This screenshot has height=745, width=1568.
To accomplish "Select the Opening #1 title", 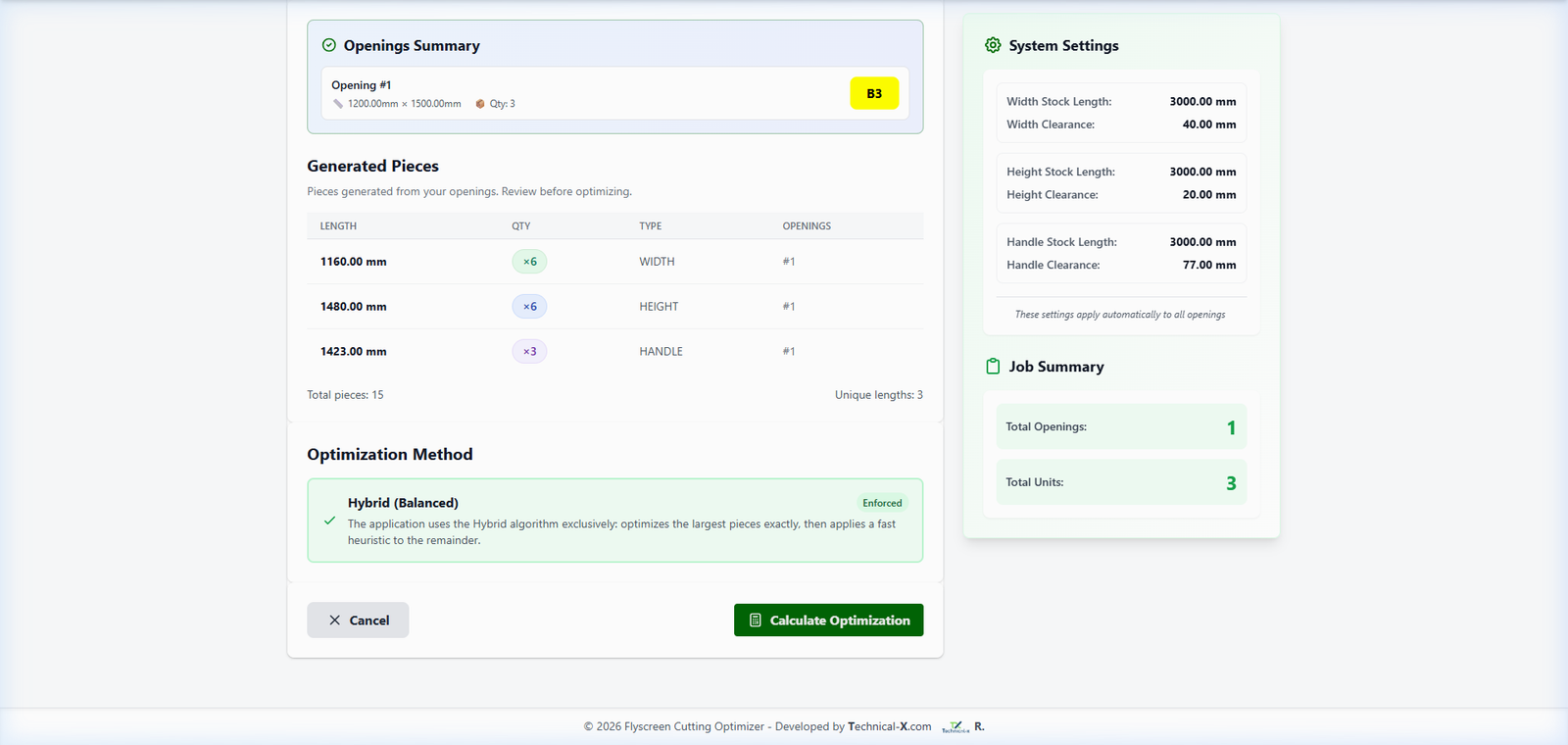I will pos(362,85).
